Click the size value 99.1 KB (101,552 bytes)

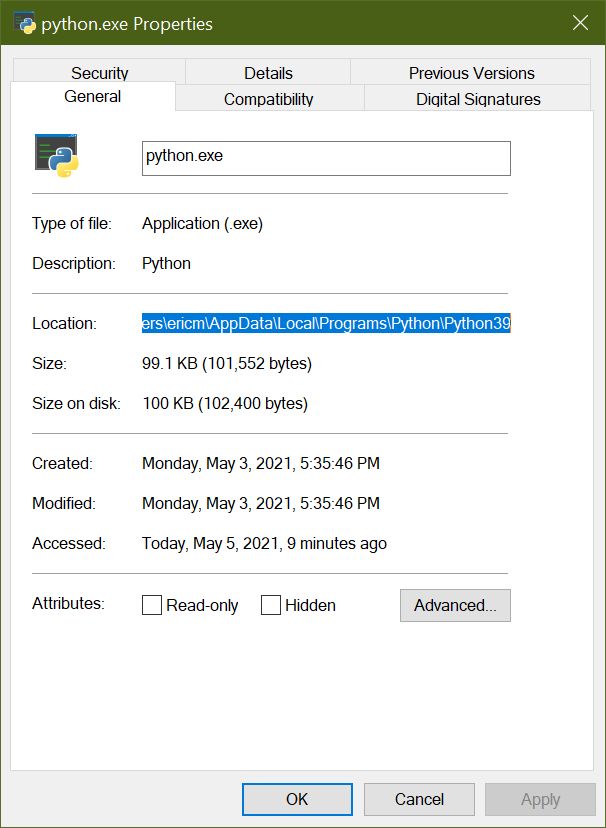pos(227,363)
